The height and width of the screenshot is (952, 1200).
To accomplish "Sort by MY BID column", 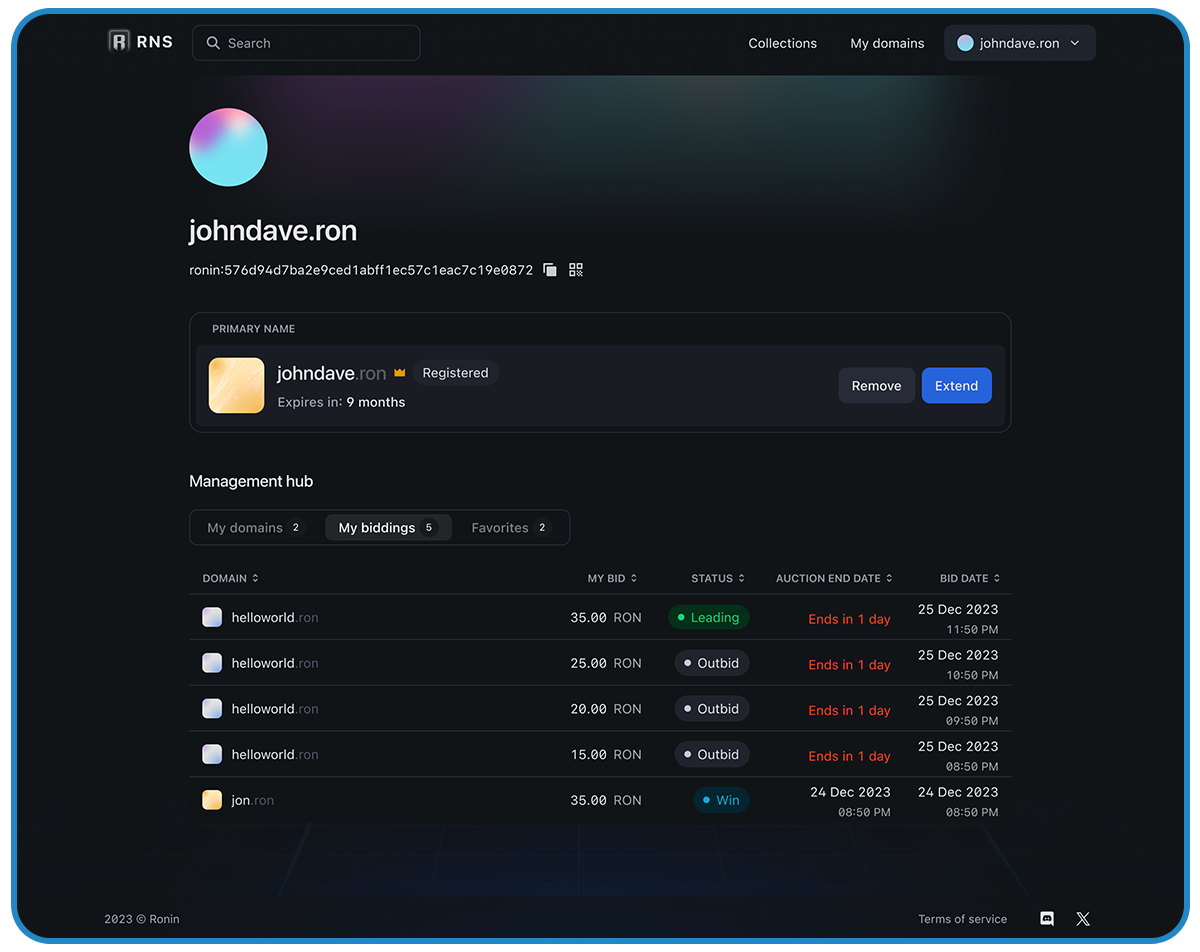I will [612, 578].
